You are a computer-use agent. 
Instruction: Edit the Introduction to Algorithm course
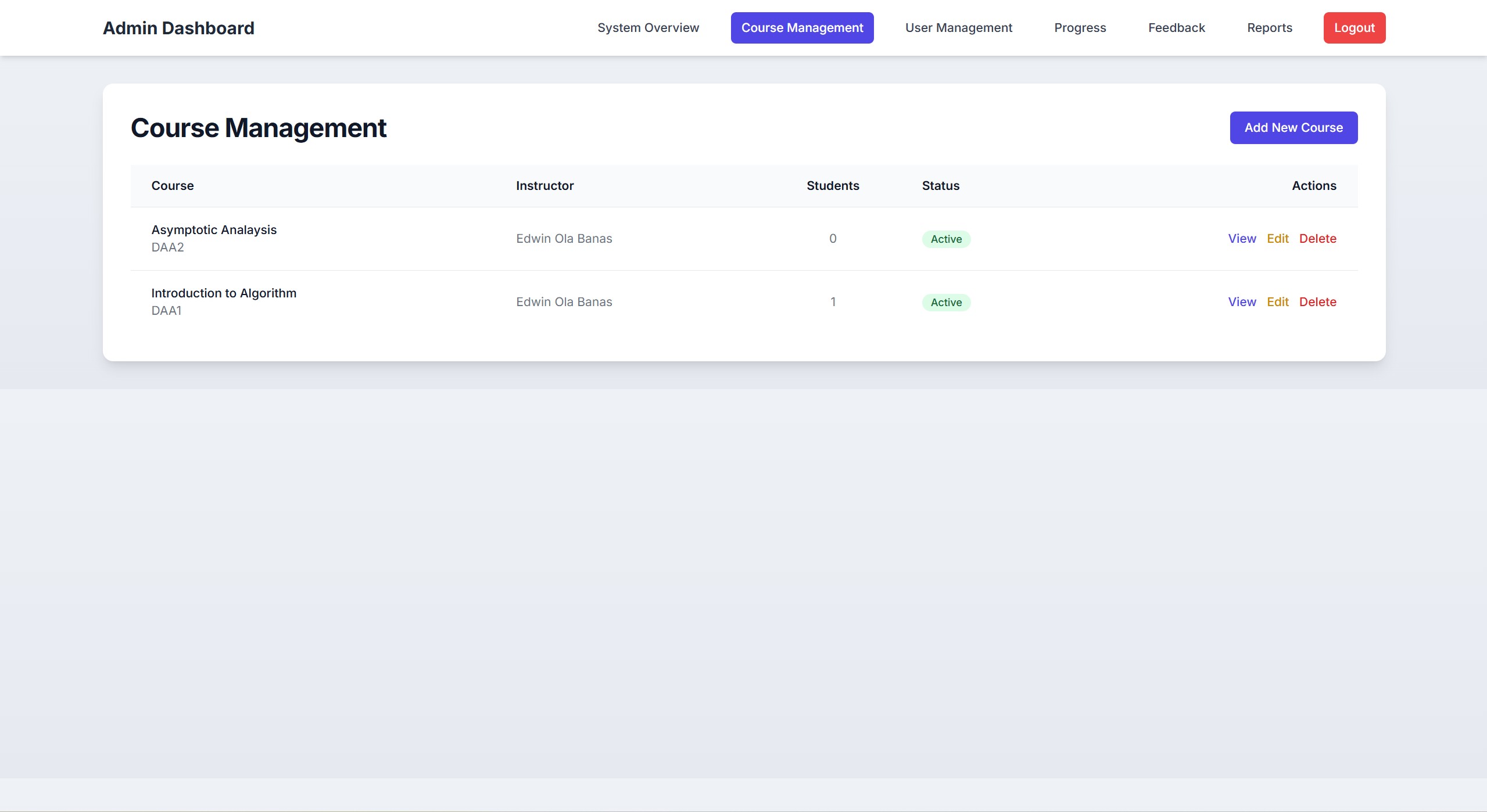pos(1277,302)
